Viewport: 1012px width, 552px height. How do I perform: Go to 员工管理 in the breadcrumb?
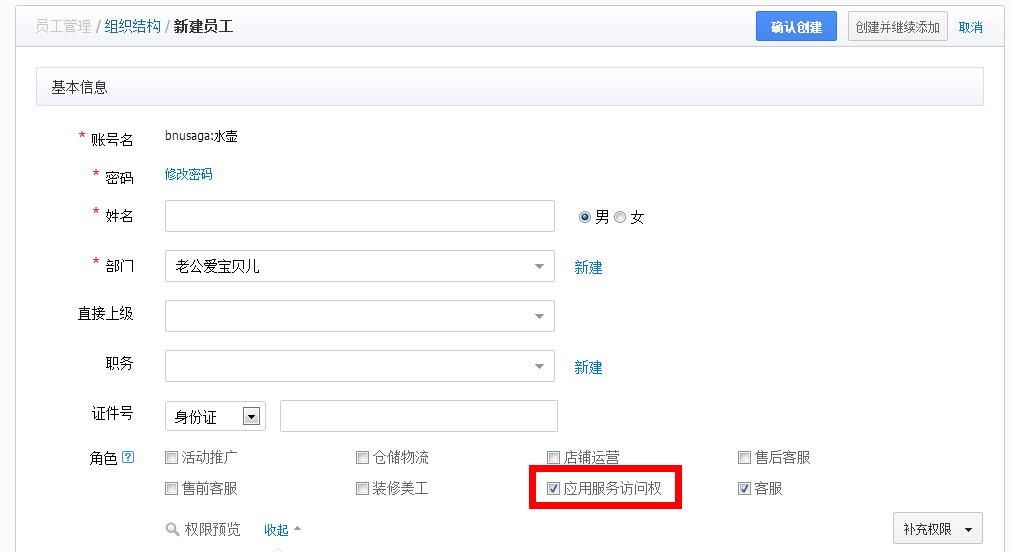pyautogui.click(x=63, y=27)
